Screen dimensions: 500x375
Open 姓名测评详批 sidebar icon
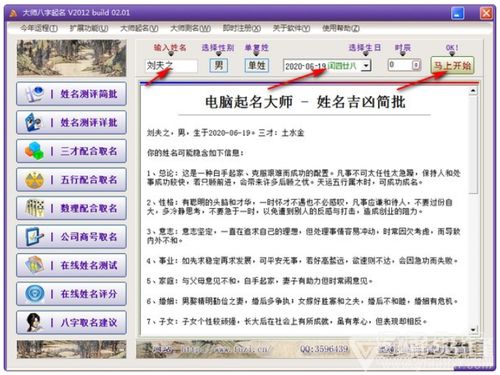34,122
